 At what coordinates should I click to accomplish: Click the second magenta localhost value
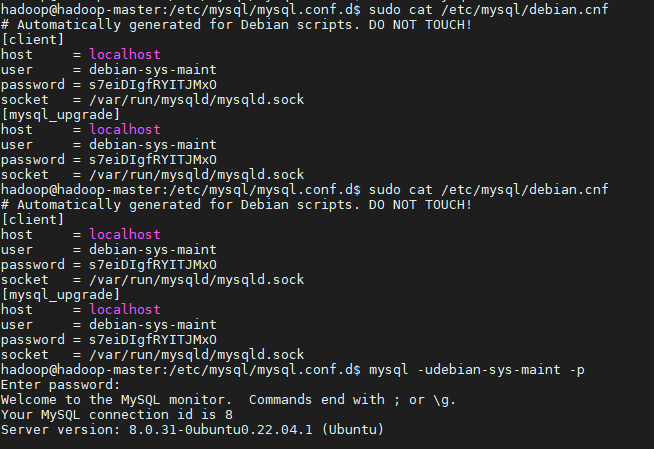pos(125,130)
